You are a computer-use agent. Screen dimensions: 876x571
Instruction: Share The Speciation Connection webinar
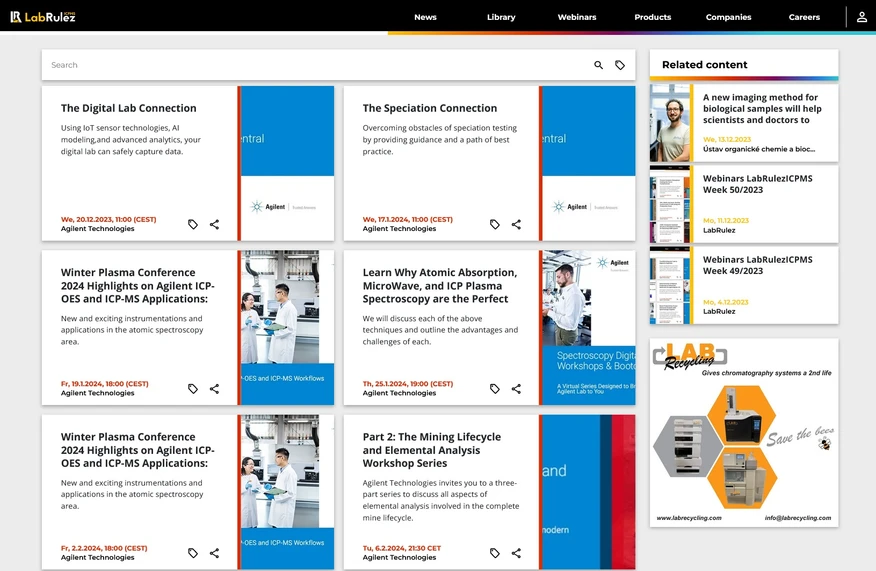point(516,224)
